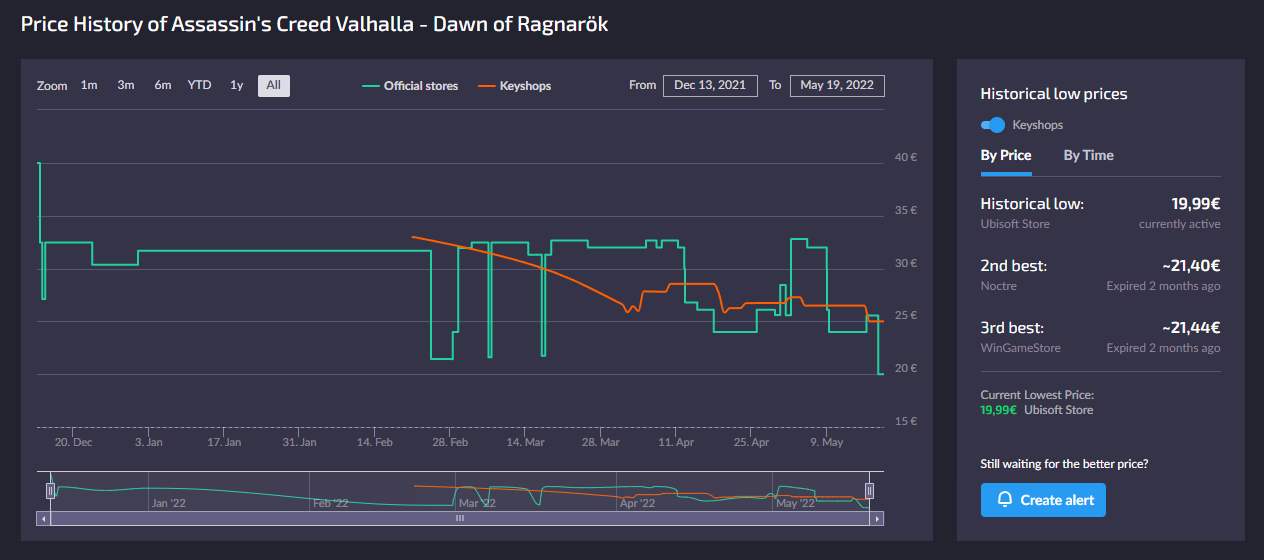This screenshot has width=1264, height=560.
Task: Click the 9. May date axis label
Action: (827, 441)
